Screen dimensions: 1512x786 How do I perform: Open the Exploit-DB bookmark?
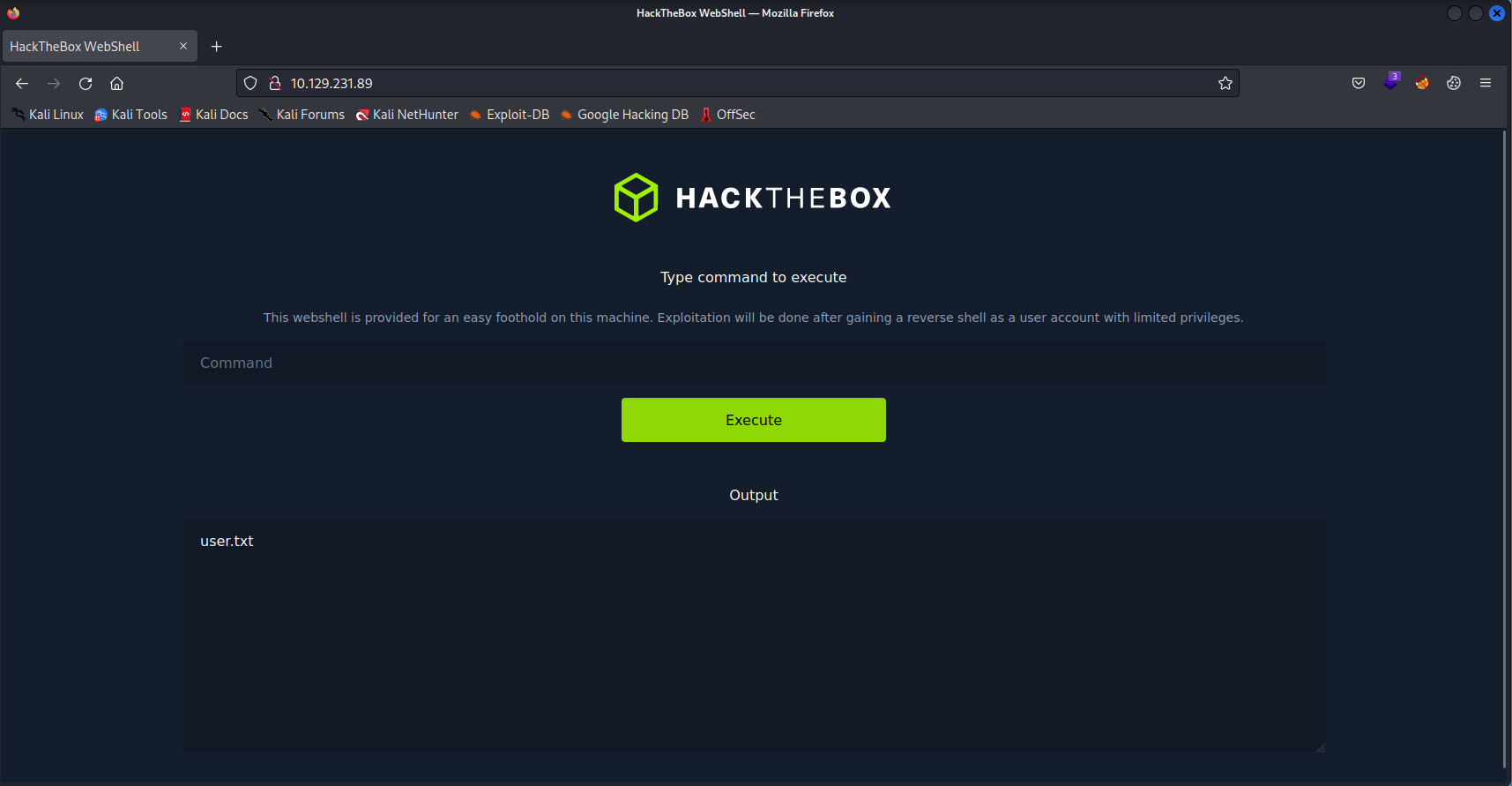pos(510,115)
